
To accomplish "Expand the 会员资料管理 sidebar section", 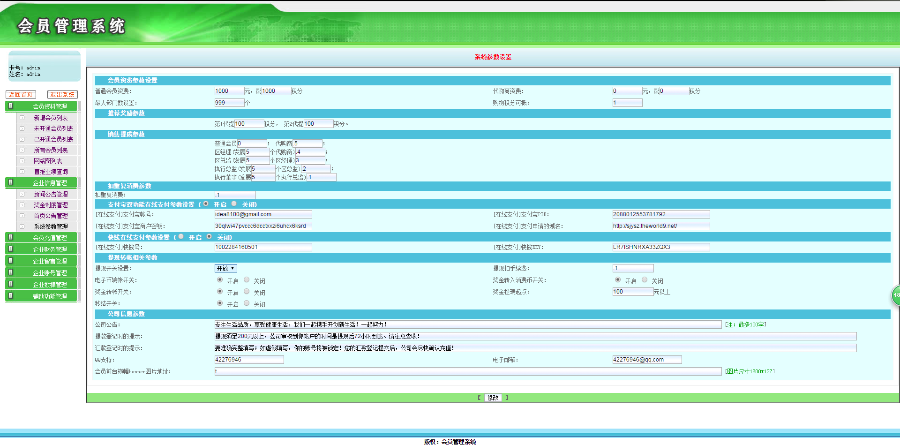I will [41, 107].
